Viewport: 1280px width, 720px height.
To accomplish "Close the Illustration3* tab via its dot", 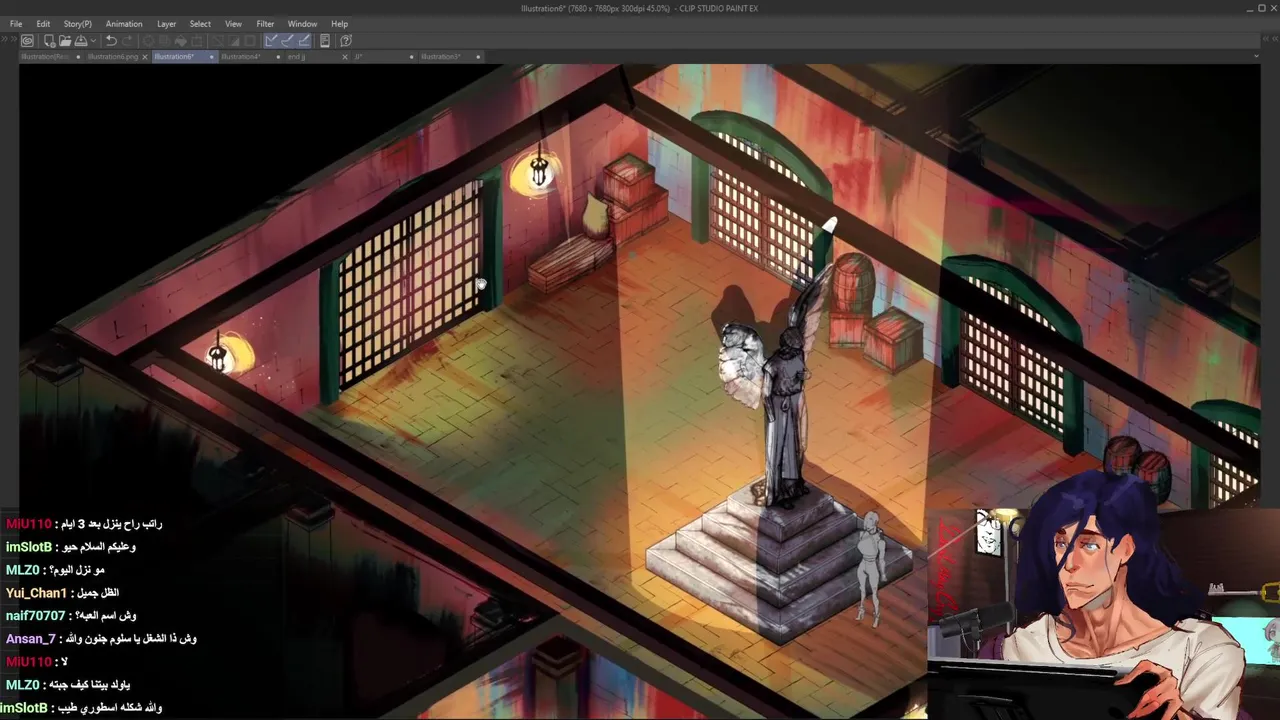I will click(x=478, y=57).
